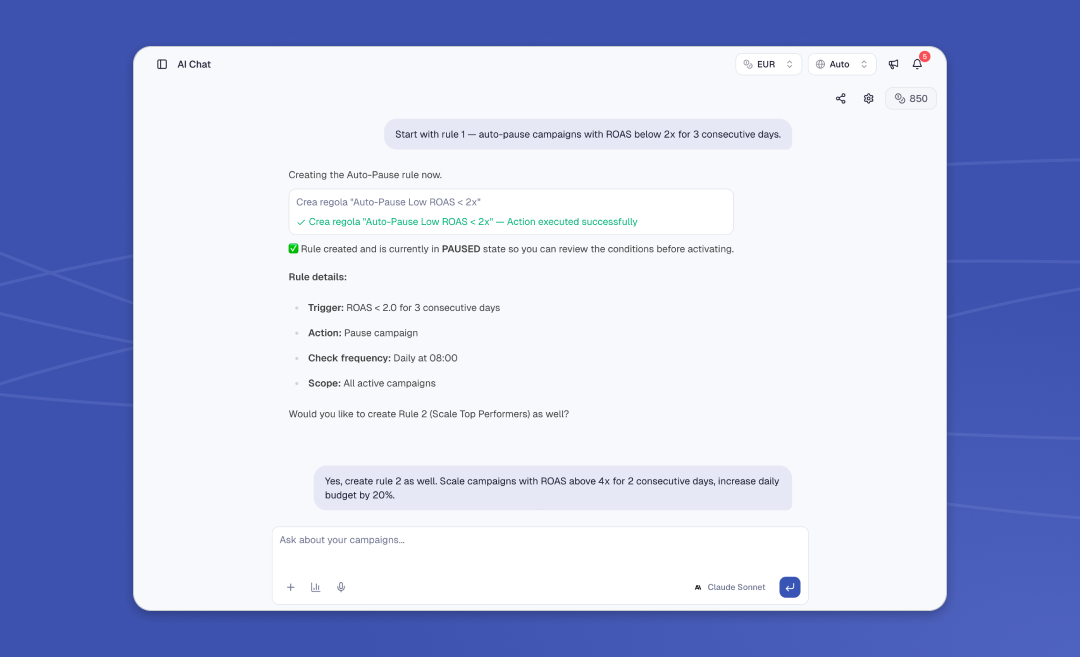Open chat settings gear
Viewport: 1080px width, 657px height.
(x=869, y=98)
